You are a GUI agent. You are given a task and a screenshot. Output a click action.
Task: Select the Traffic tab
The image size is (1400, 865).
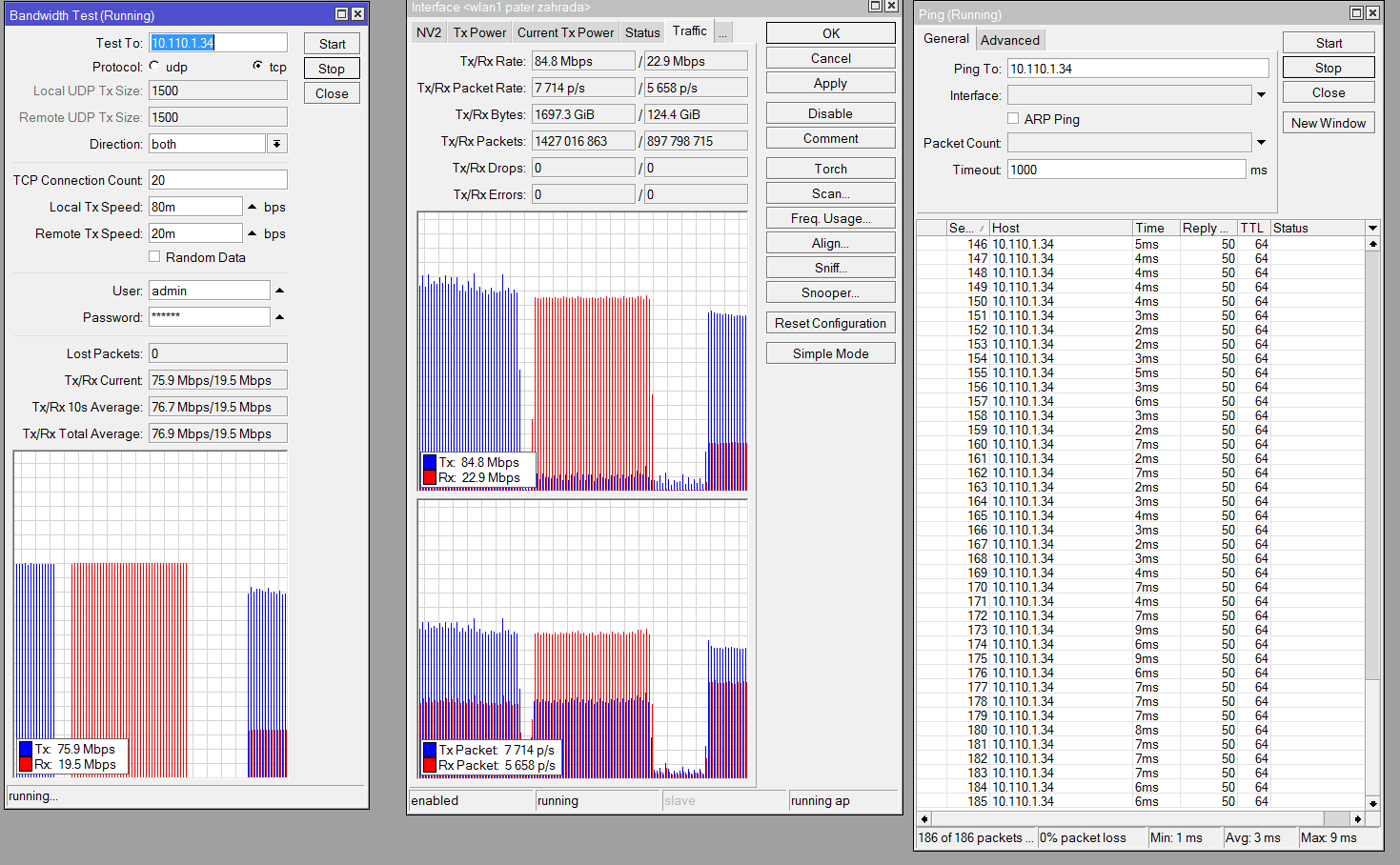coord(690,30)
